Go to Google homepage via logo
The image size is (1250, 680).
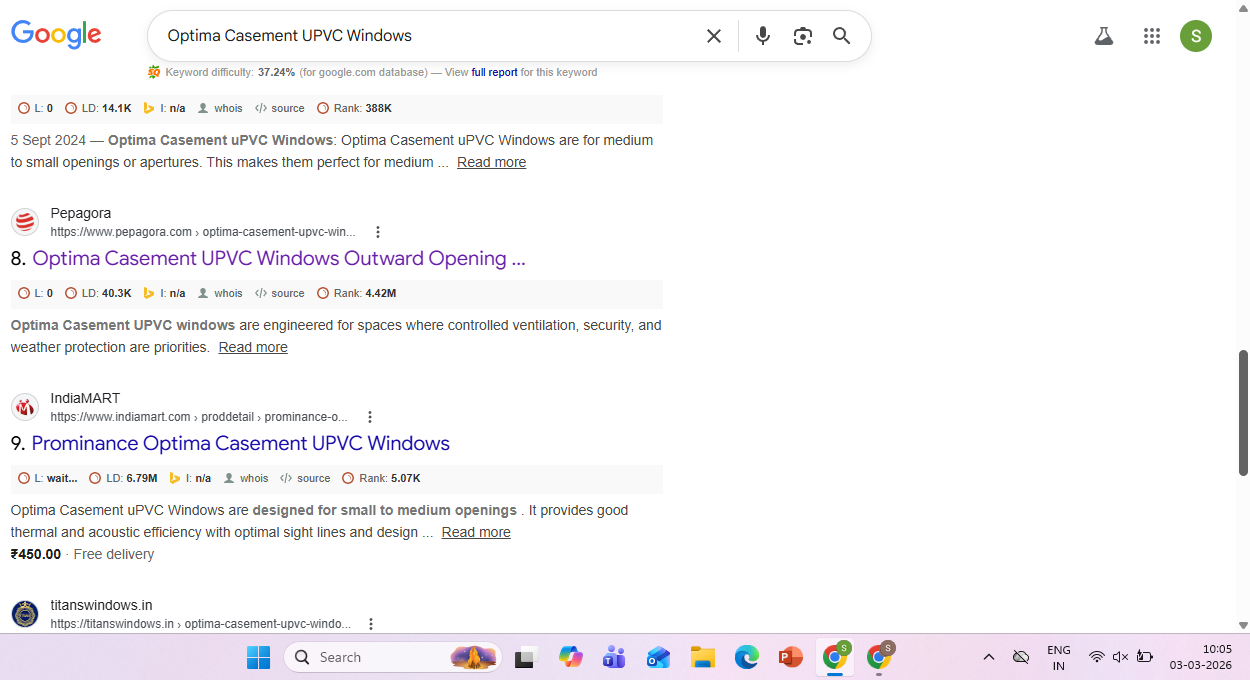(x=56, y=35)
